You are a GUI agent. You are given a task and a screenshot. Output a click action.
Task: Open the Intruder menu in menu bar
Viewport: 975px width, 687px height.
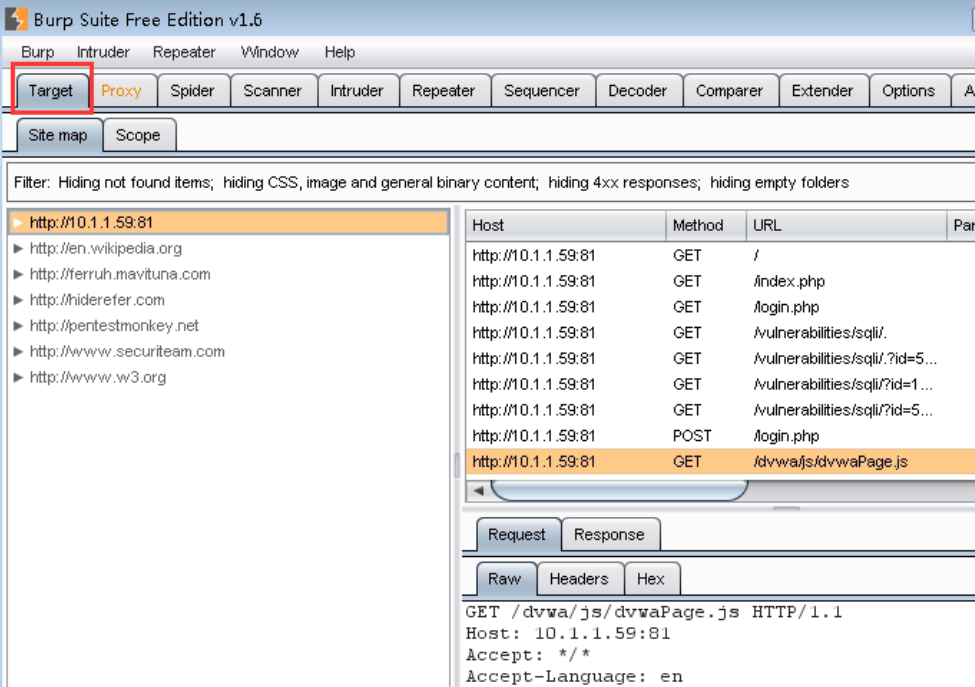click(x=103, y=52)
